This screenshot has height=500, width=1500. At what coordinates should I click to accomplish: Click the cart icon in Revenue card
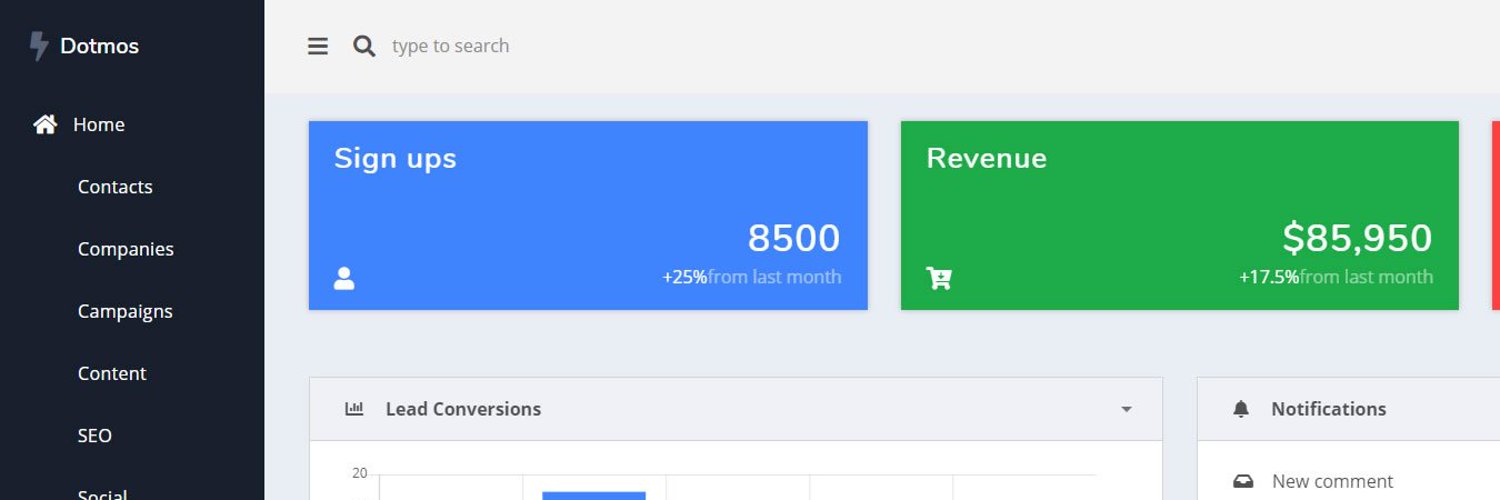tap(939, 278)
